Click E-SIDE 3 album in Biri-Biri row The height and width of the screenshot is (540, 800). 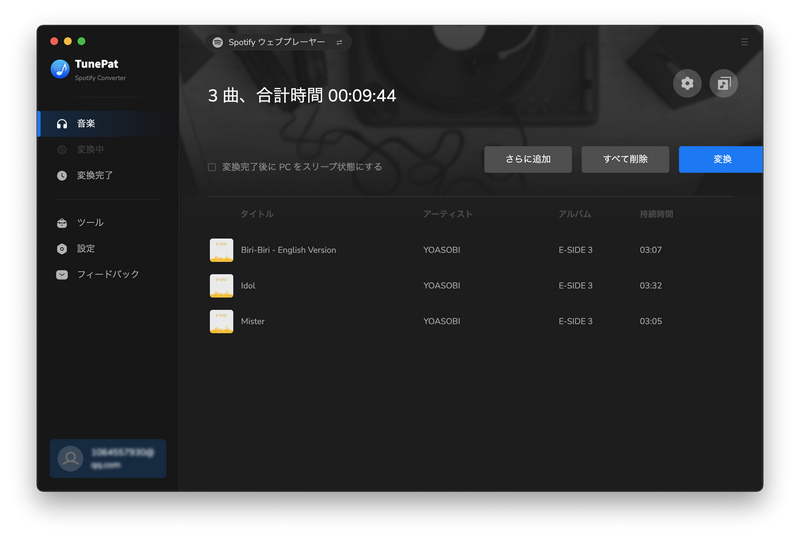(x=576, y=250)
